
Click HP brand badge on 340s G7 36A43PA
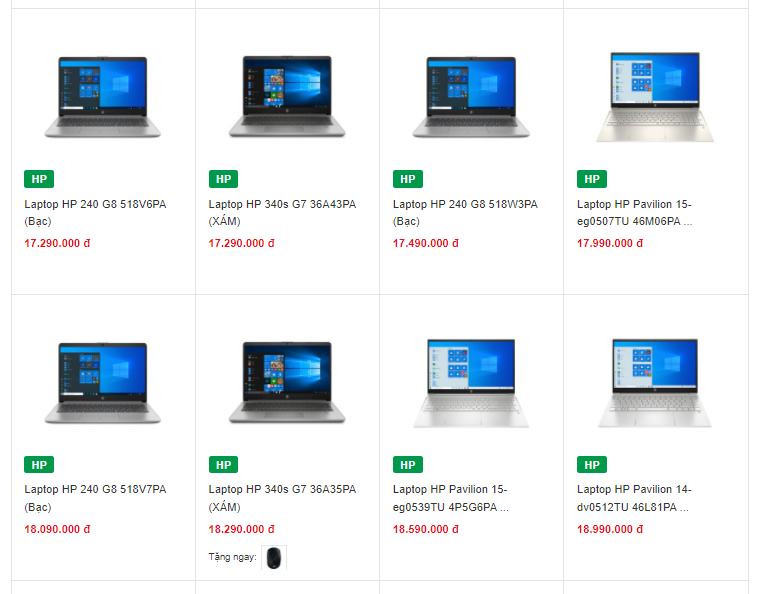(223, 179)
